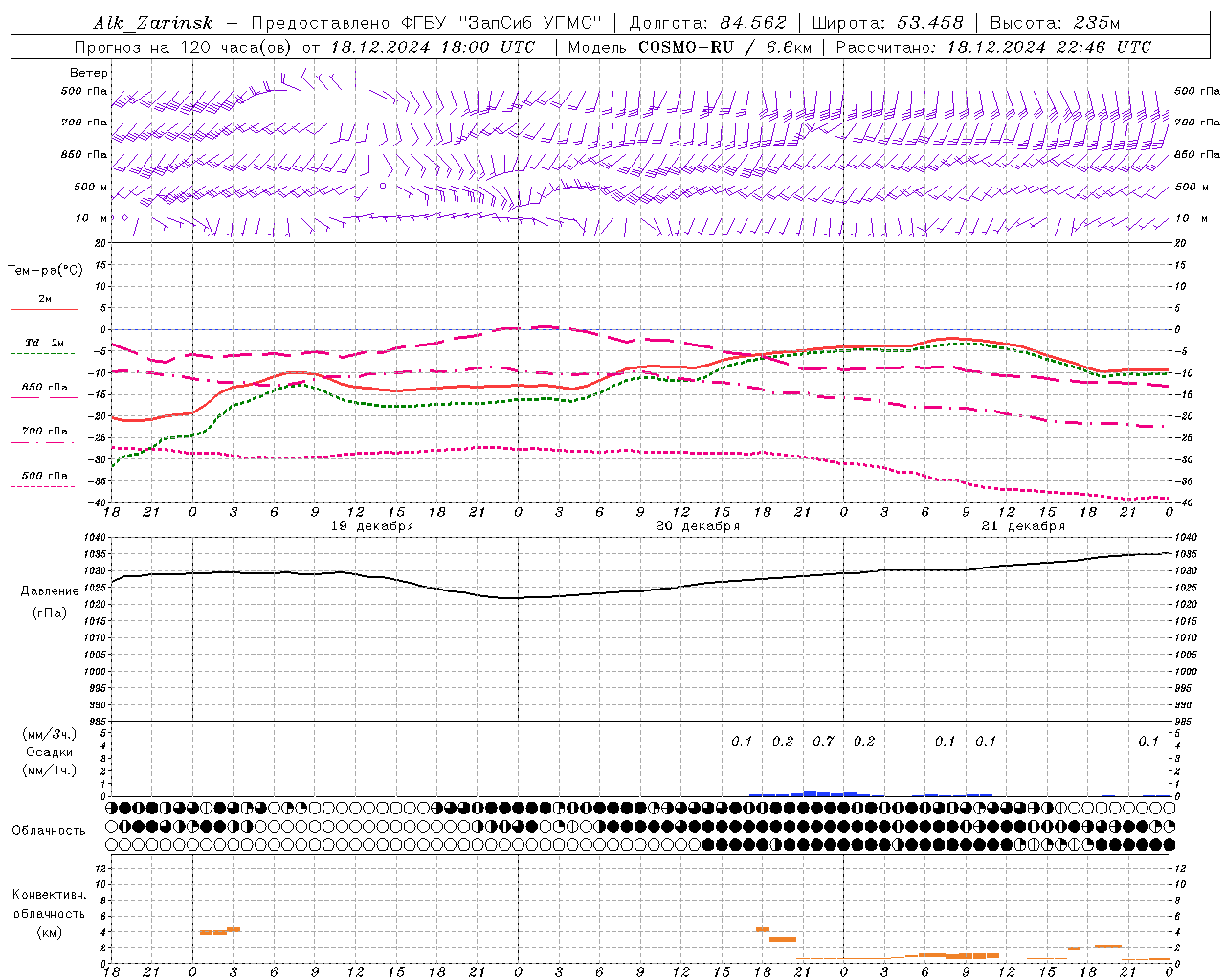Click the Облачность row label

49,831
